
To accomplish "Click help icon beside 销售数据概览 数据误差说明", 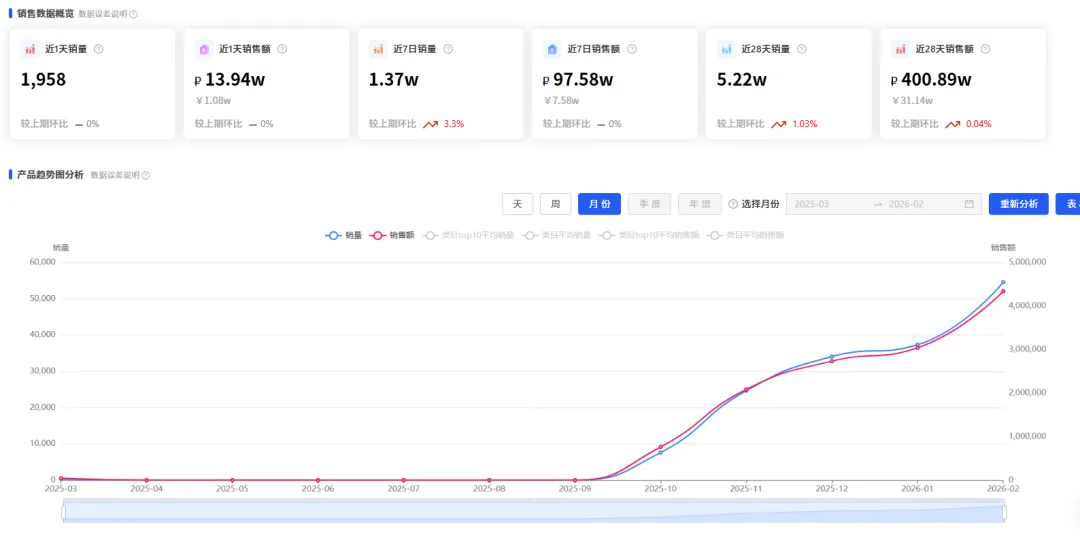I will tap(133, 14).
